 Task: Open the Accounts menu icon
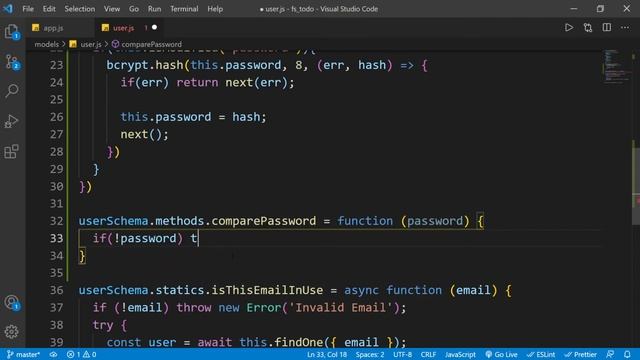point(12,303)
